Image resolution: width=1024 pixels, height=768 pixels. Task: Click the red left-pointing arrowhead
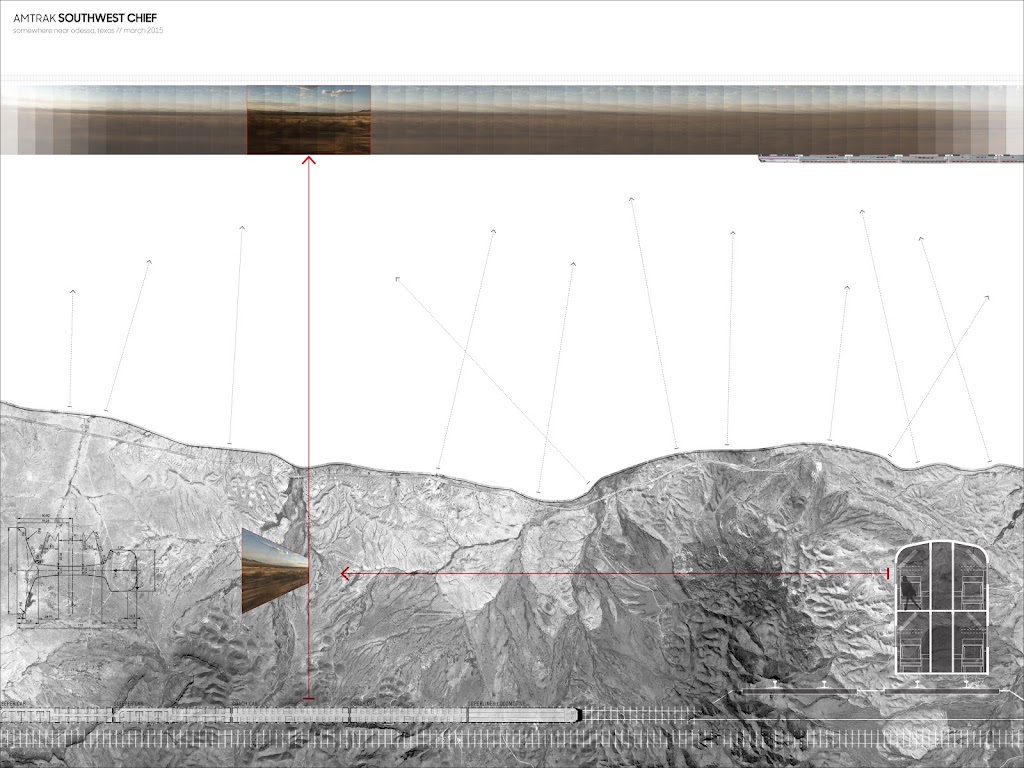[x=345, y=573]
